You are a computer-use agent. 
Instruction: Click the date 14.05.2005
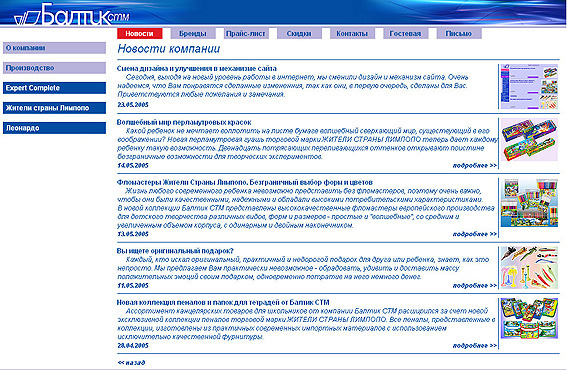[x=133, y=165]
